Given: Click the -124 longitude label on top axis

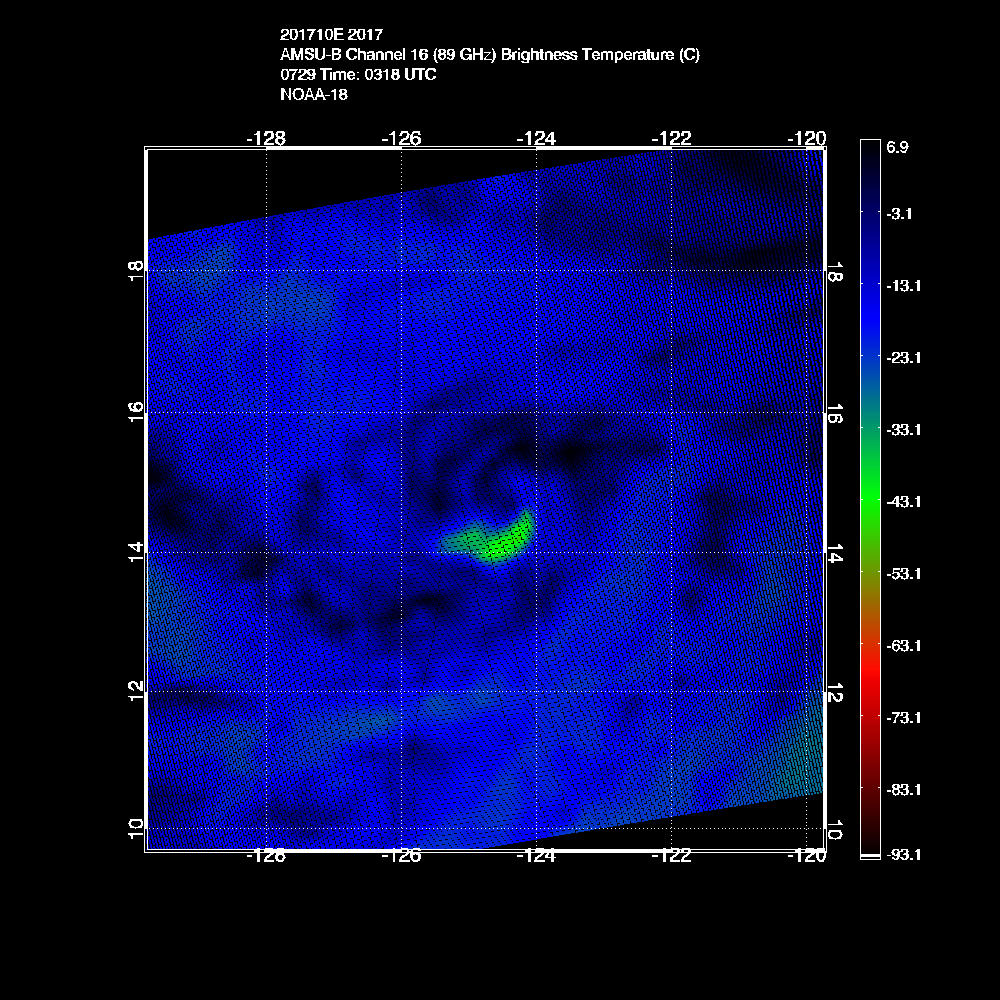Looking at the screenshot, I should coord(536,138).
